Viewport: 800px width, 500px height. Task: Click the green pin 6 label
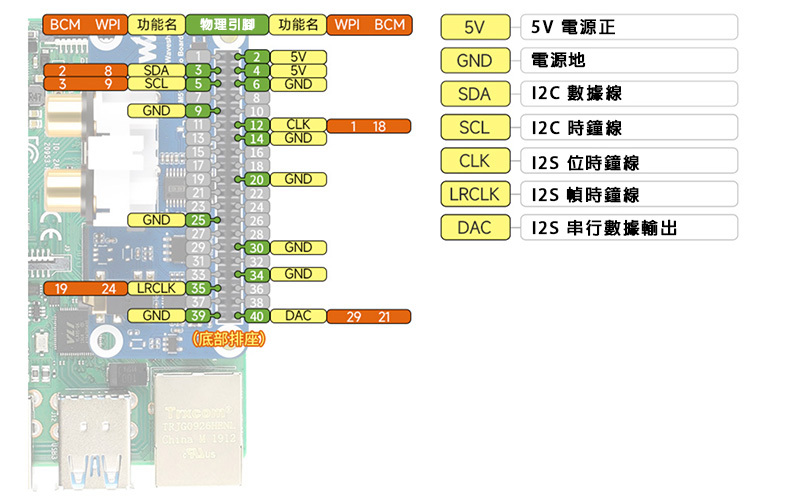click(257, 84)
